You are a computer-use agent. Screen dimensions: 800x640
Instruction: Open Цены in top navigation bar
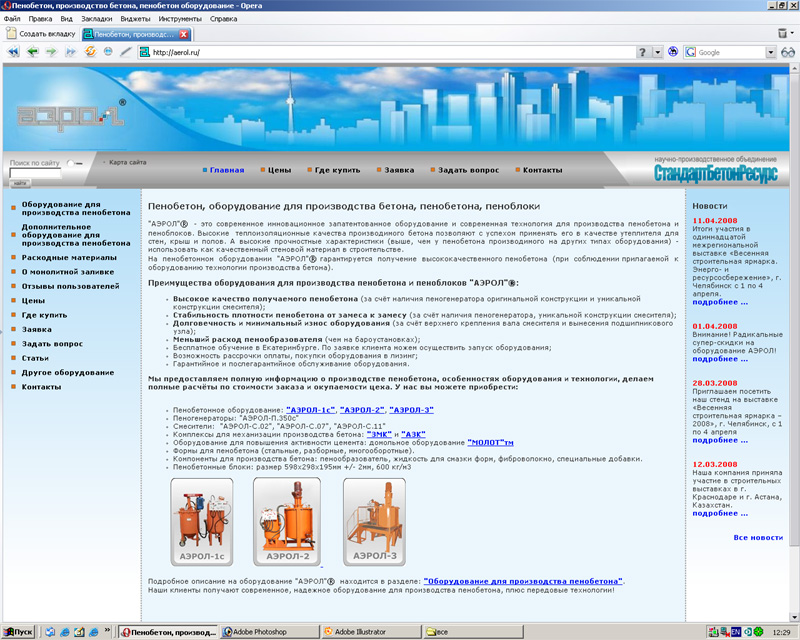(x=280, y=170)
